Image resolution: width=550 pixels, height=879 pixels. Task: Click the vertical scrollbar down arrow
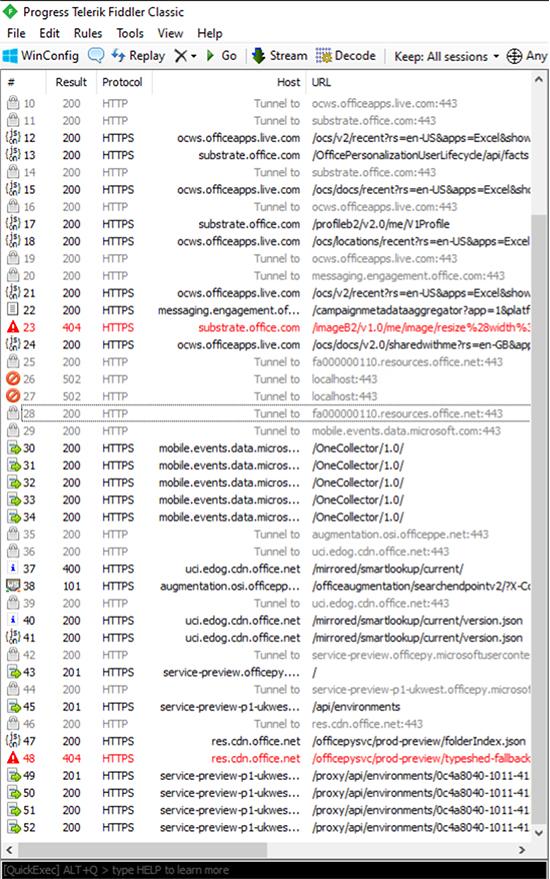click(x=539, y=833)
